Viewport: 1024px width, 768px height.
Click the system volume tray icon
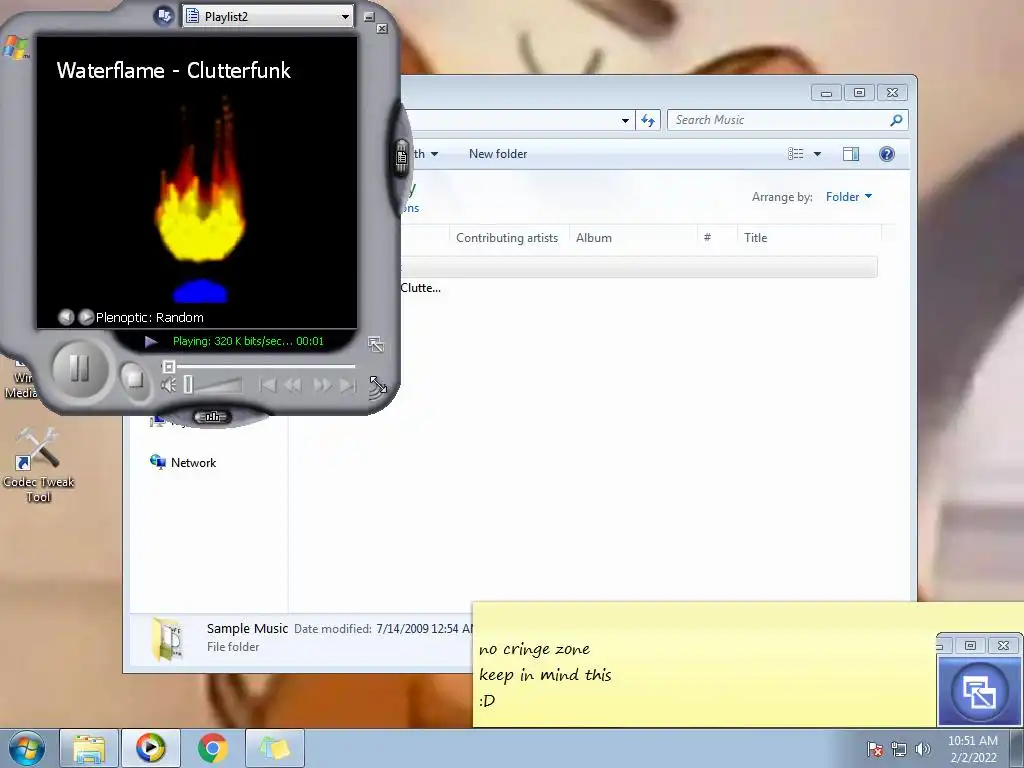pyautogui.click(x=923, y=749)
